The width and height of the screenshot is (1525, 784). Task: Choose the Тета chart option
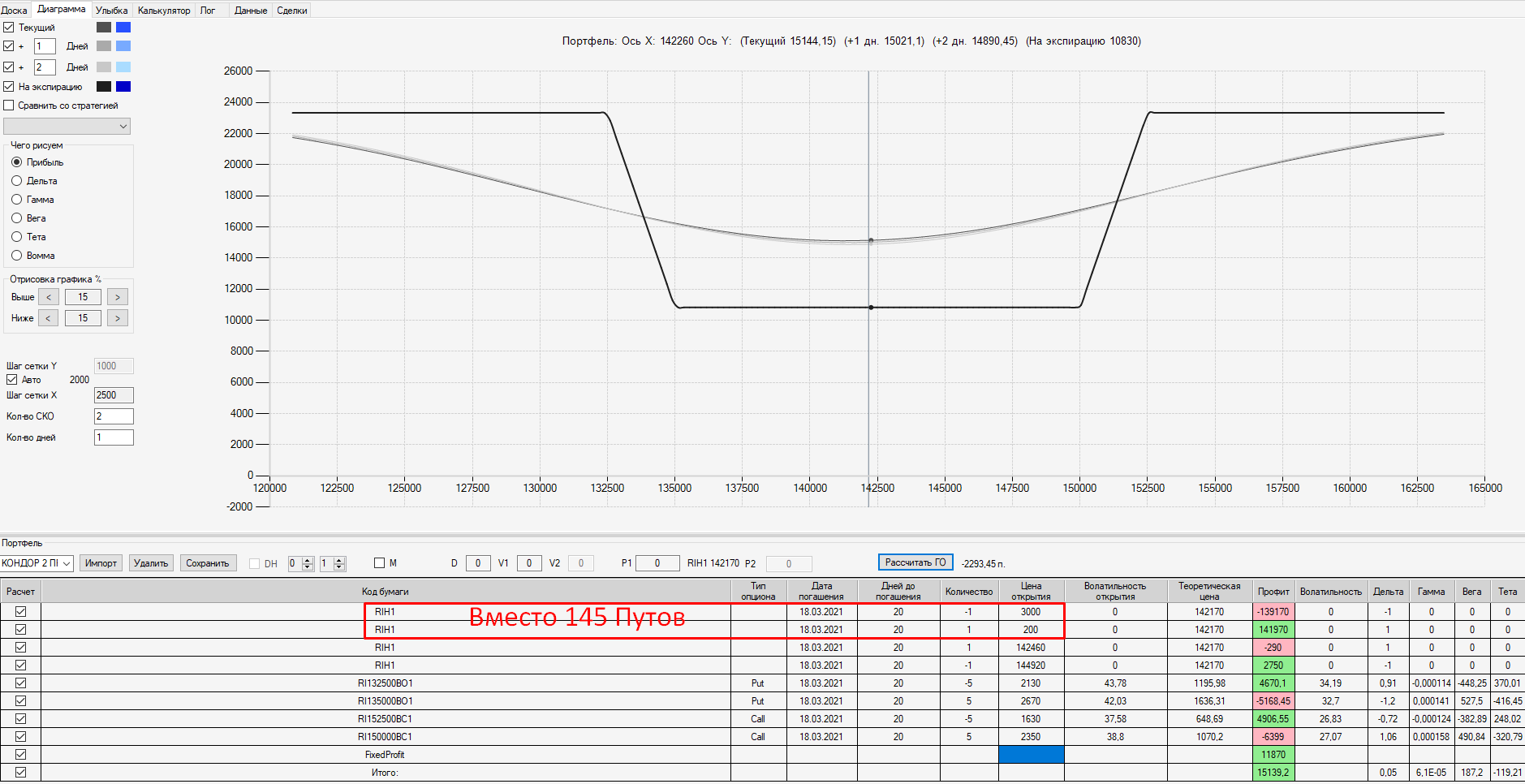point(16,237)
